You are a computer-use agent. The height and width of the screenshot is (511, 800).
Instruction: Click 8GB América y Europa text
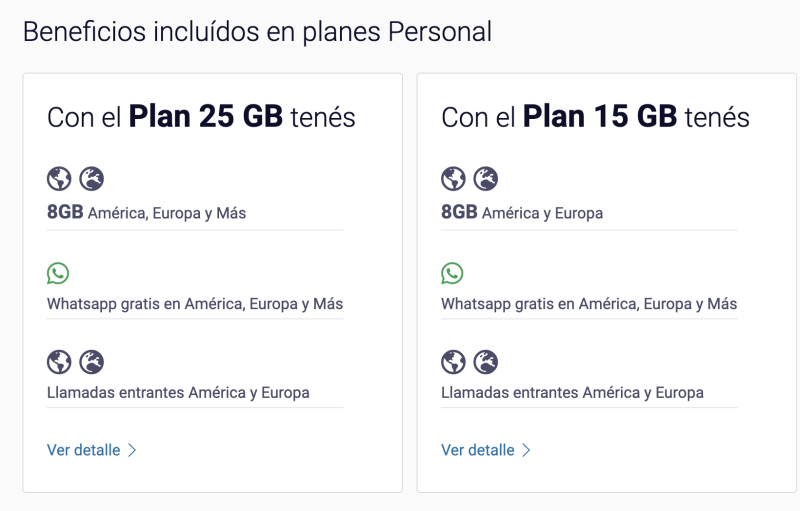point(522,212)
